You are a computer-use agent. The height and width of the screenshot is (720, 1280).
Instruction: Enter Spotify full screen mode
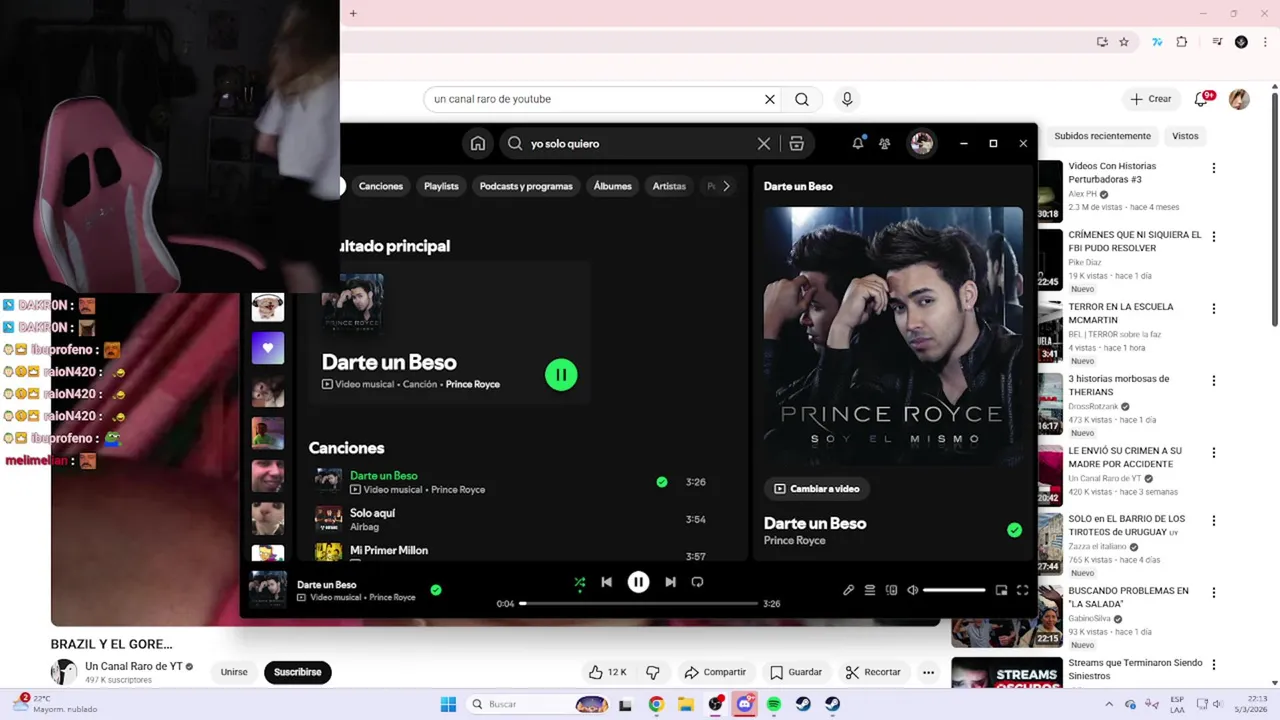pos(1022,590)
